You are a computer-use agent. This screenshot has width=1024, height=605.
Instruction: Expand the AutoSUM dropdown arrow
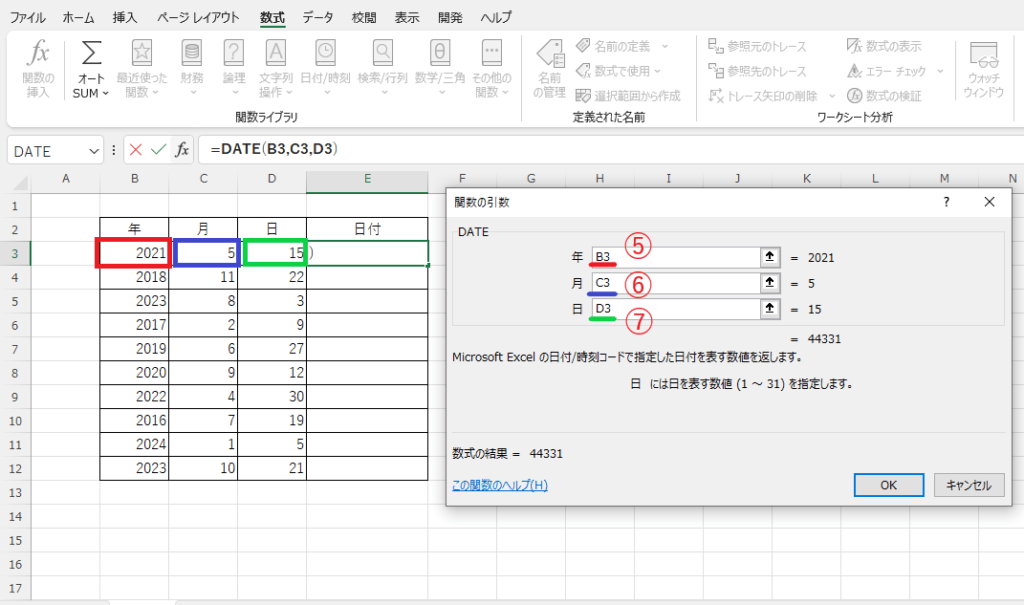pyautogui.click(x=106, y=93)
